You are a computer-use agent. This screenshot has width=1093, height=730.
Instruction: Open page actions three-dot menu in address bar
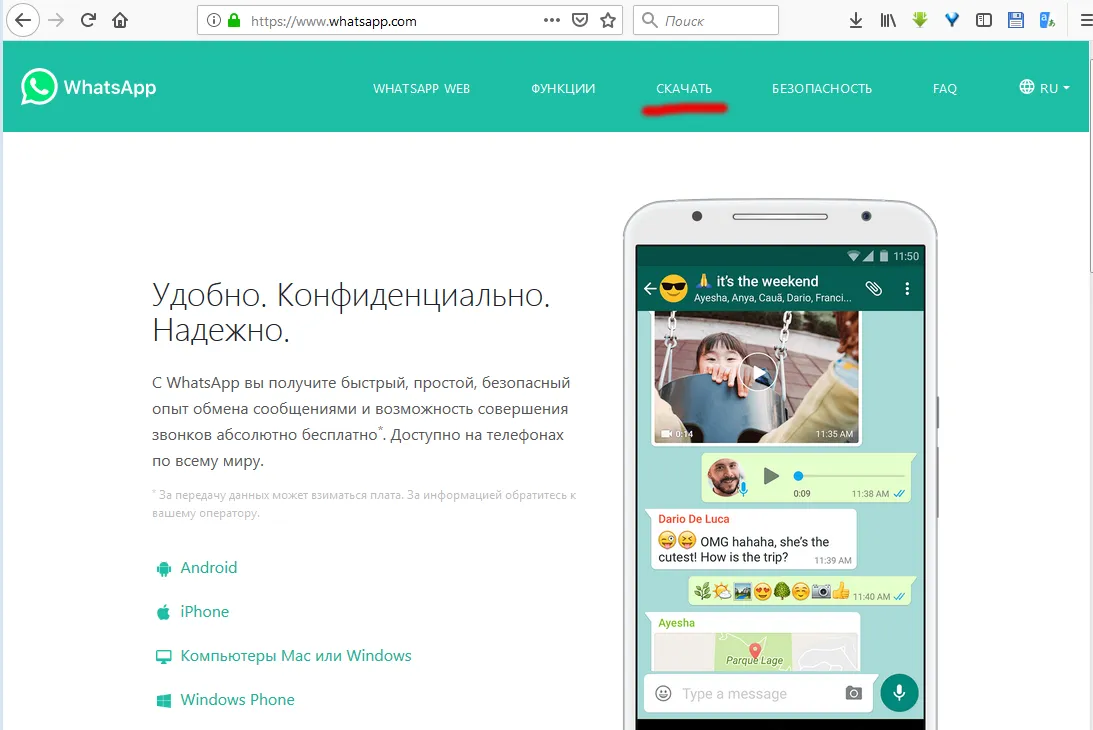(x=552, y=20)
